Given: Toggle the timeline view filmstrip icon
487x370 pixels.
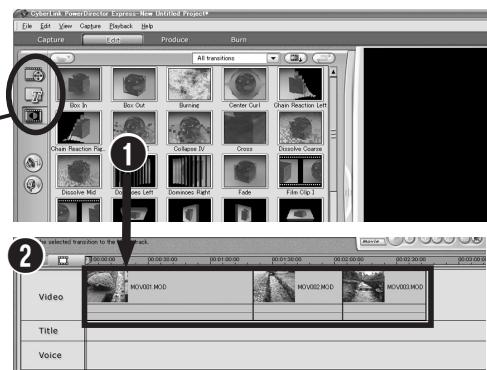Looking at the screenshot, I should click(x=63, y=260).
